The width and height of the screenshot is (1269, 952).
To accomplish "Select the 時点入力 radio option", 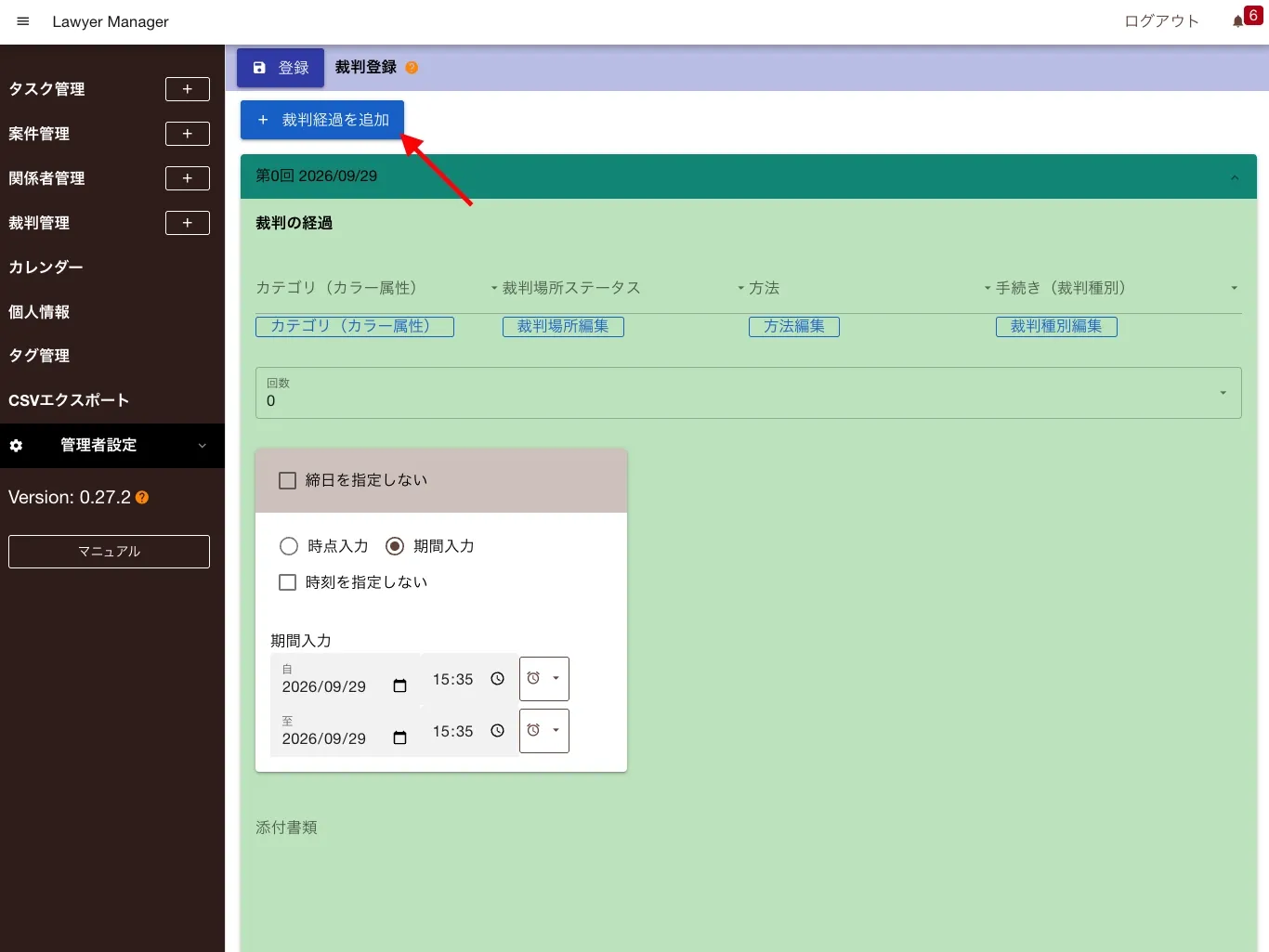I will click(289, 546).
